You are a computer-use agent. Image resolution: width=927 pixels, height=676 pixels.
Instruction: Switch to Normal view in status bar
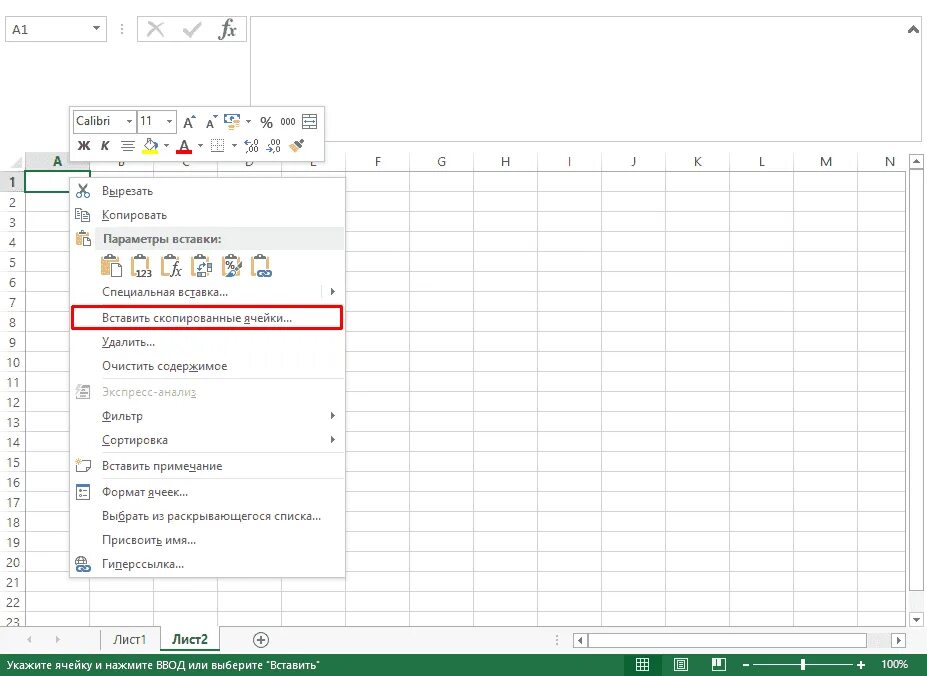tap(642, 665)
